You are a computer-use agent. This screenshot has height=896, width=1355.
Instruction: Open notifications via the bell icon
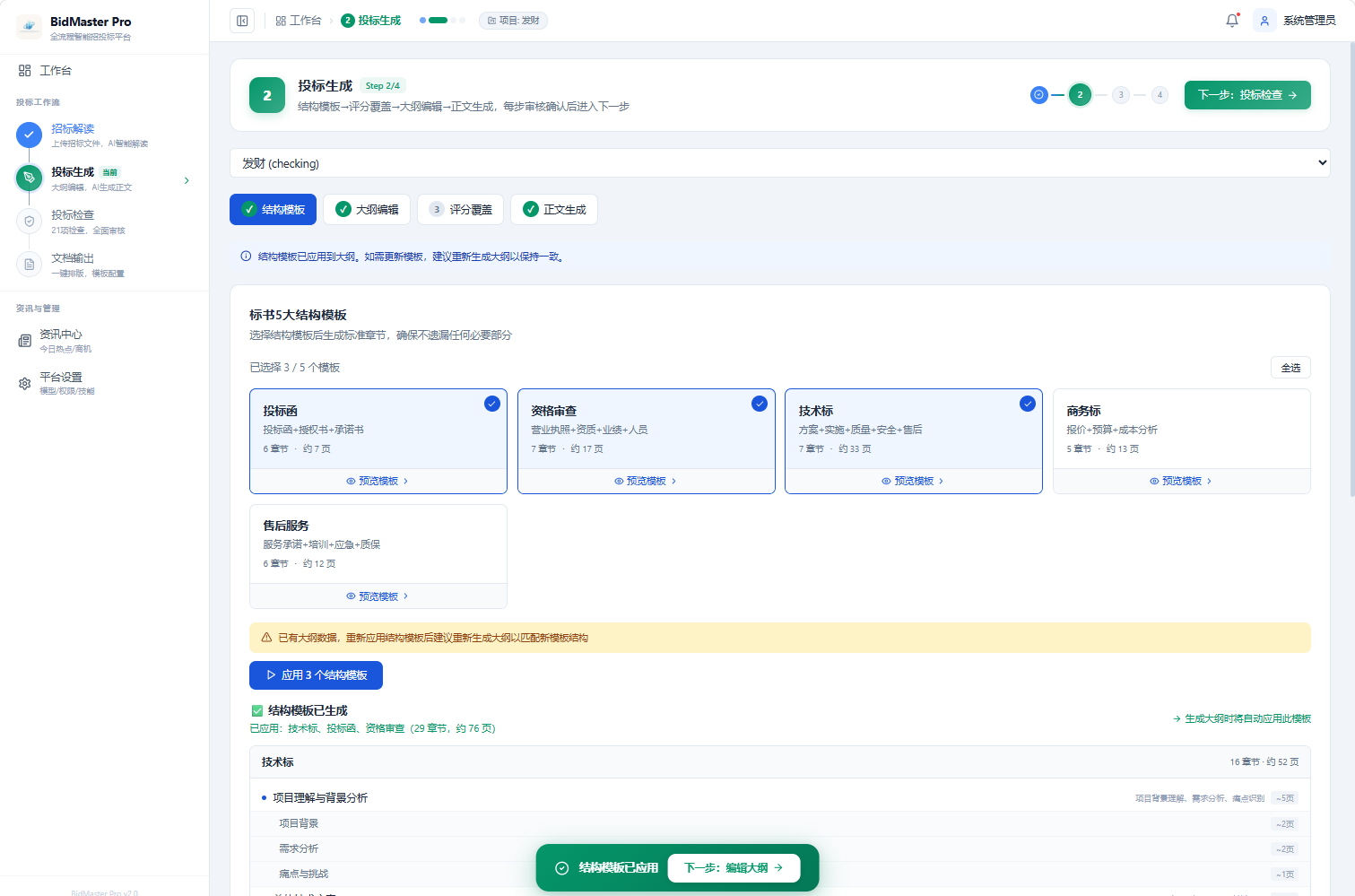1232,21
